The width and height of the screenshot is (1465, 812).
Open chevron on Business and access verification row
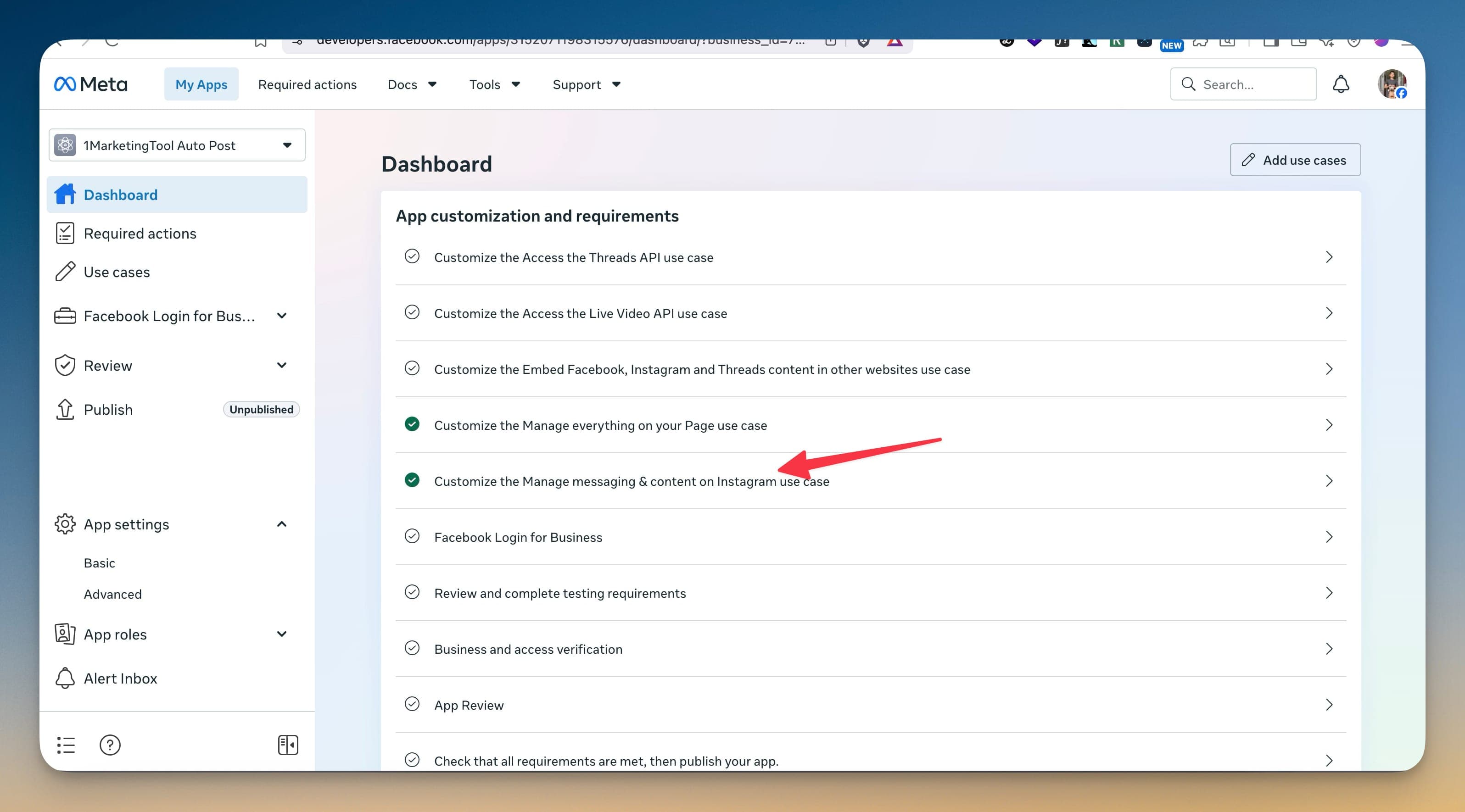(x=1329, y=649)
